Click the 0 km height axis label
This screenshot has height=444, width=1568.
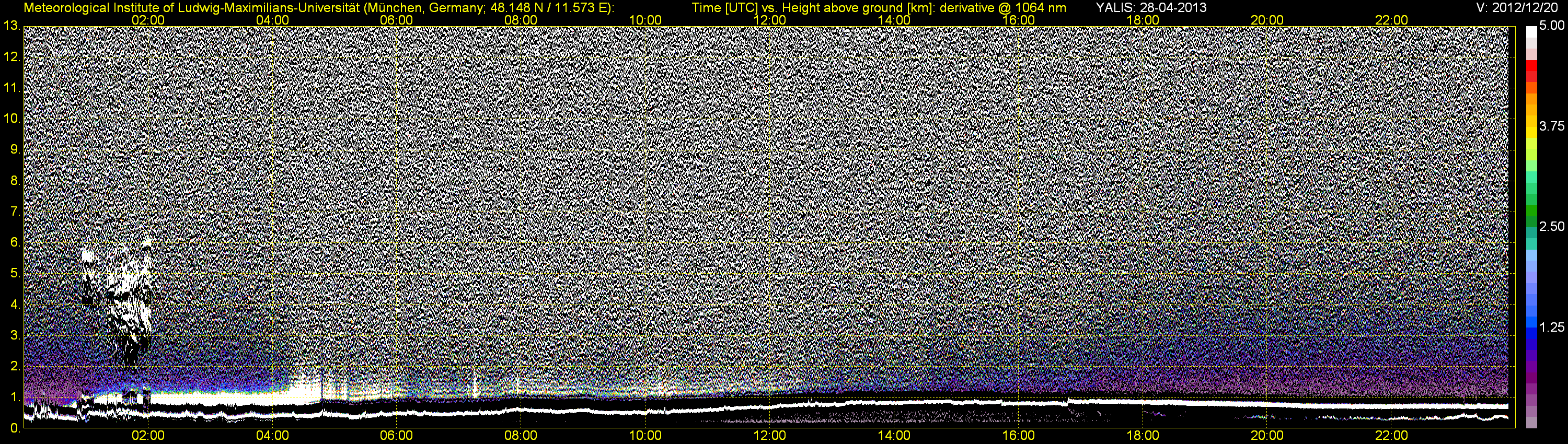point(15,428)
